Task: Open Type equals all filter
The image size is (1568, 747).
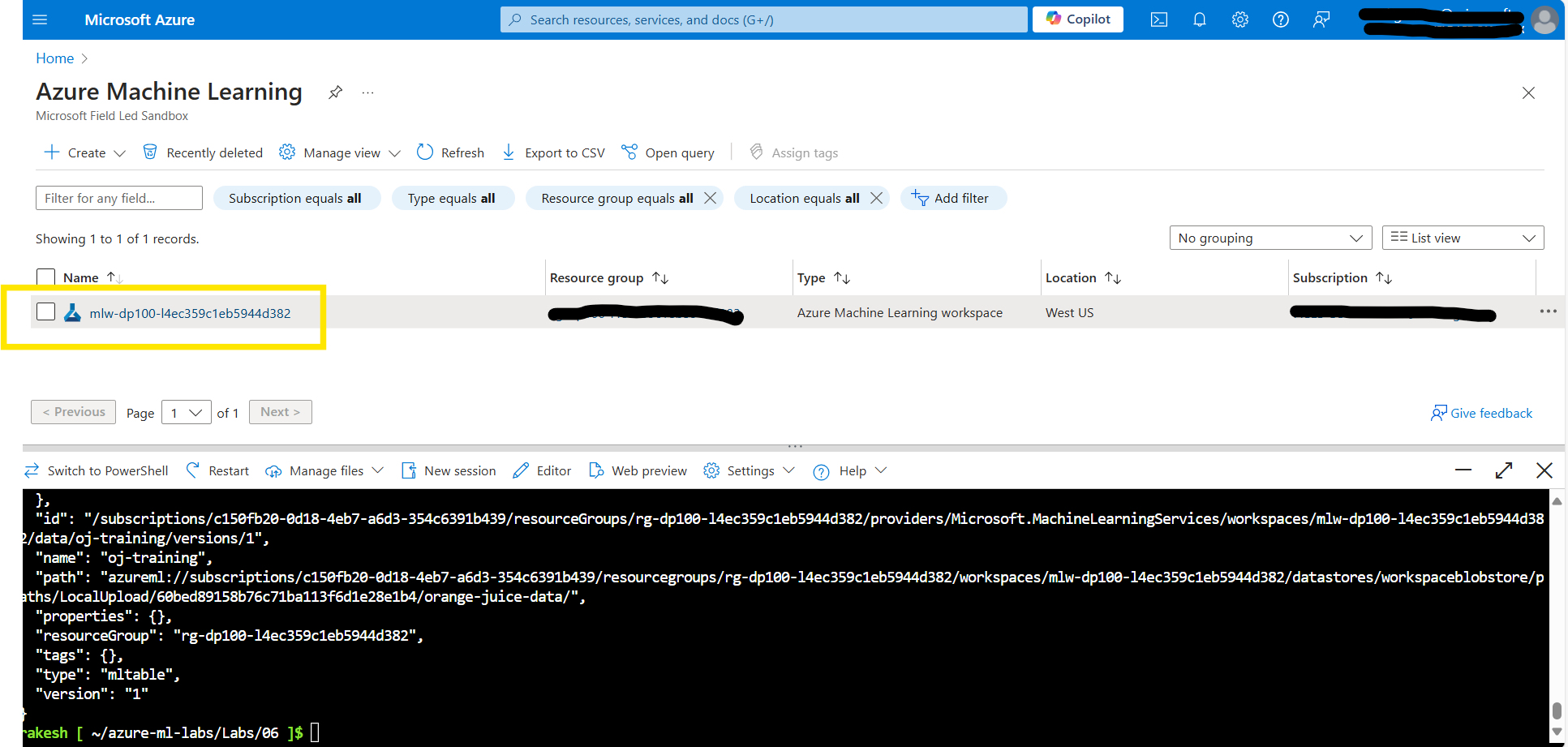Action: tap(453, 198)
